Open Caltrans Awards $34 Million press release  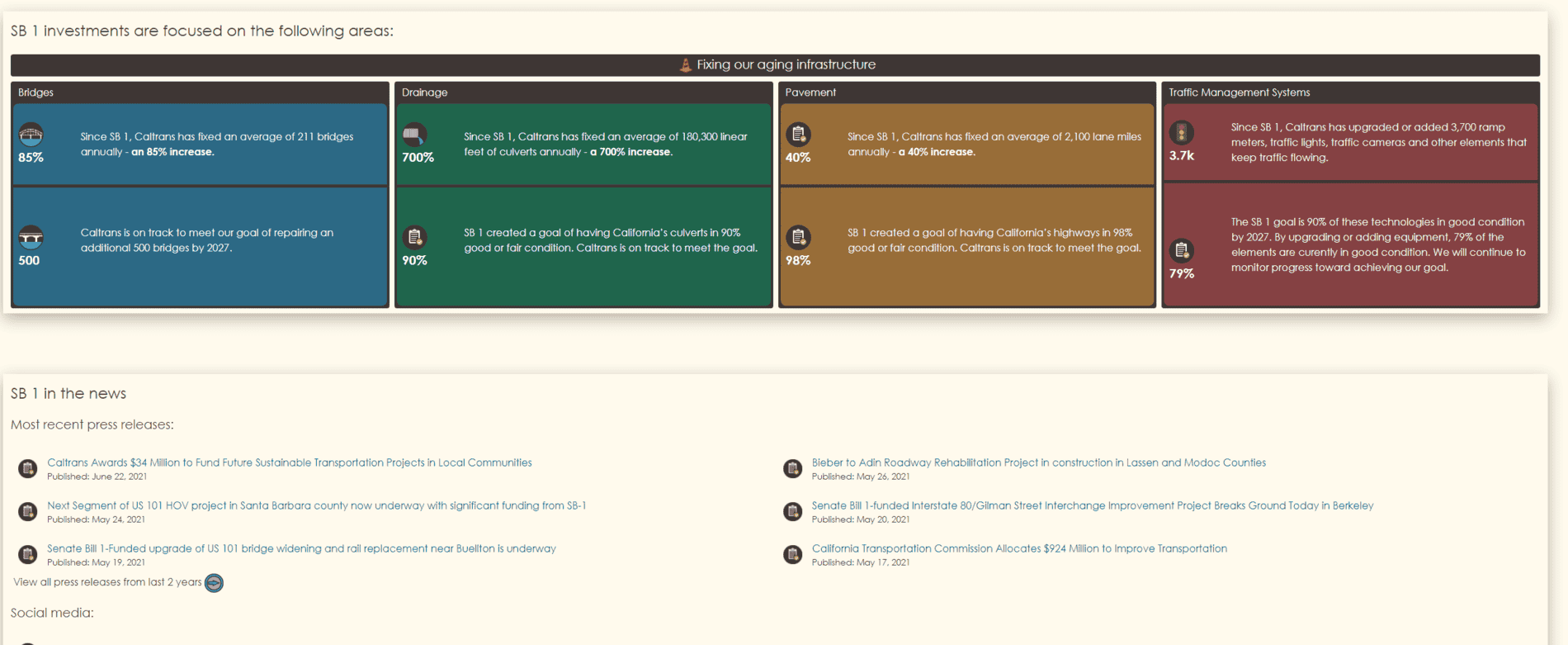tap(290, 462)
